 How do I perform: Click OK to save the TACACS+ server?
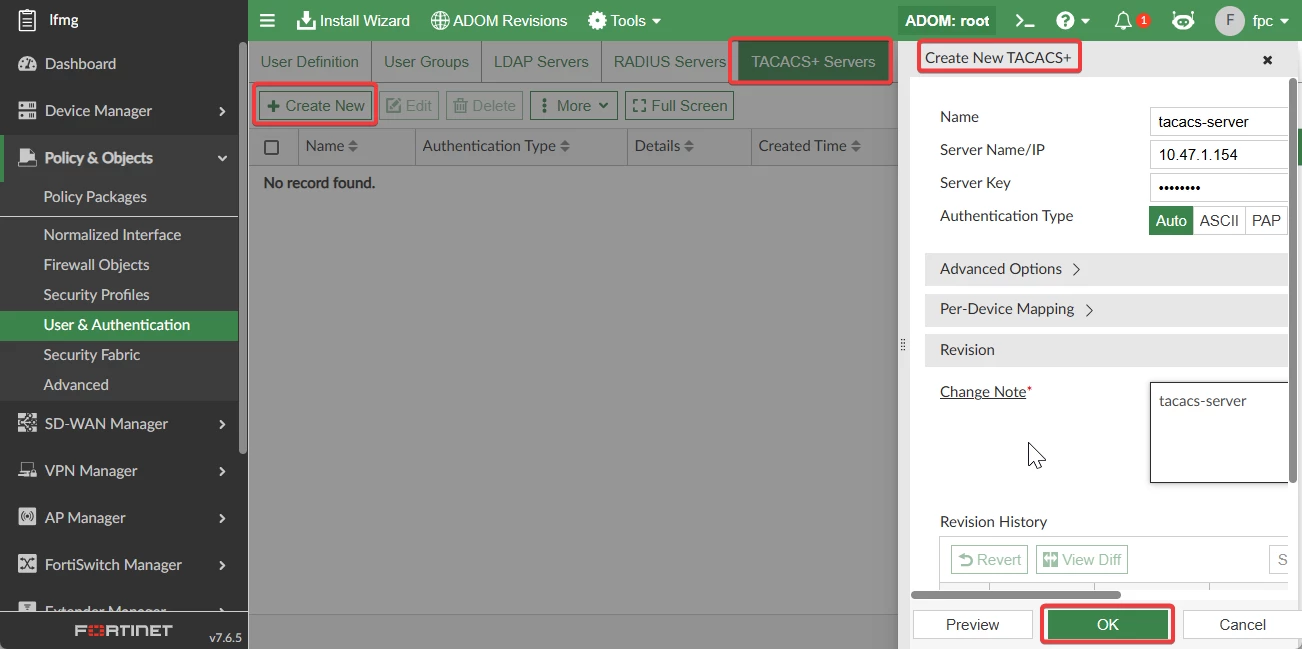[x=1107, y=625]
